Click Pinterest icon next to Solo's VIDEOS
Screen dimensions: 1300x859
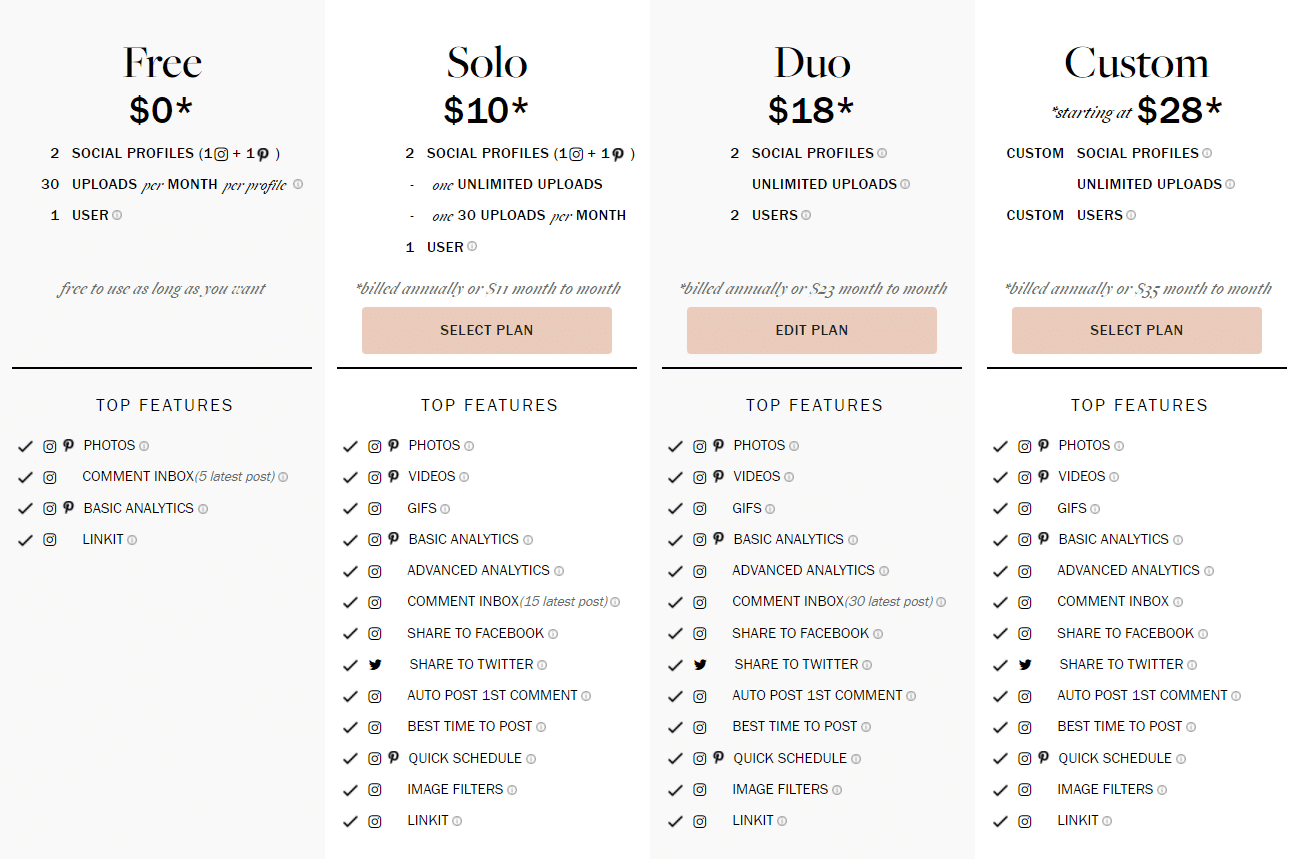tap(393, 476)
